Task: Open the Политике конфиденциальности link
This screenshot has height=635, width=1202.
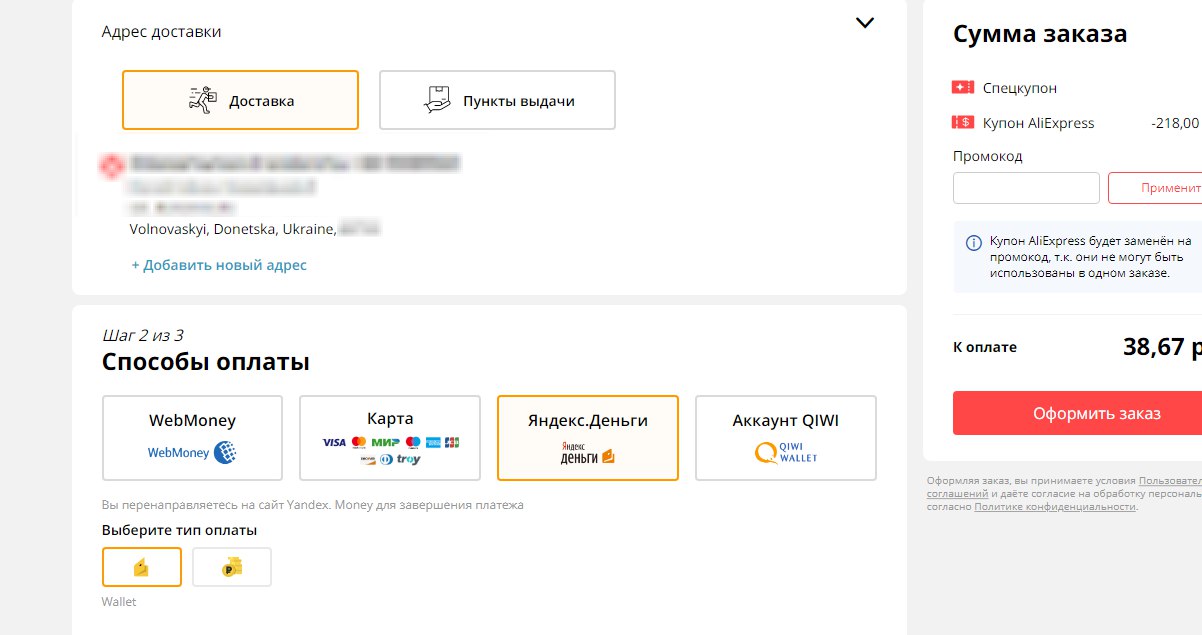Action: [1055, 507]
